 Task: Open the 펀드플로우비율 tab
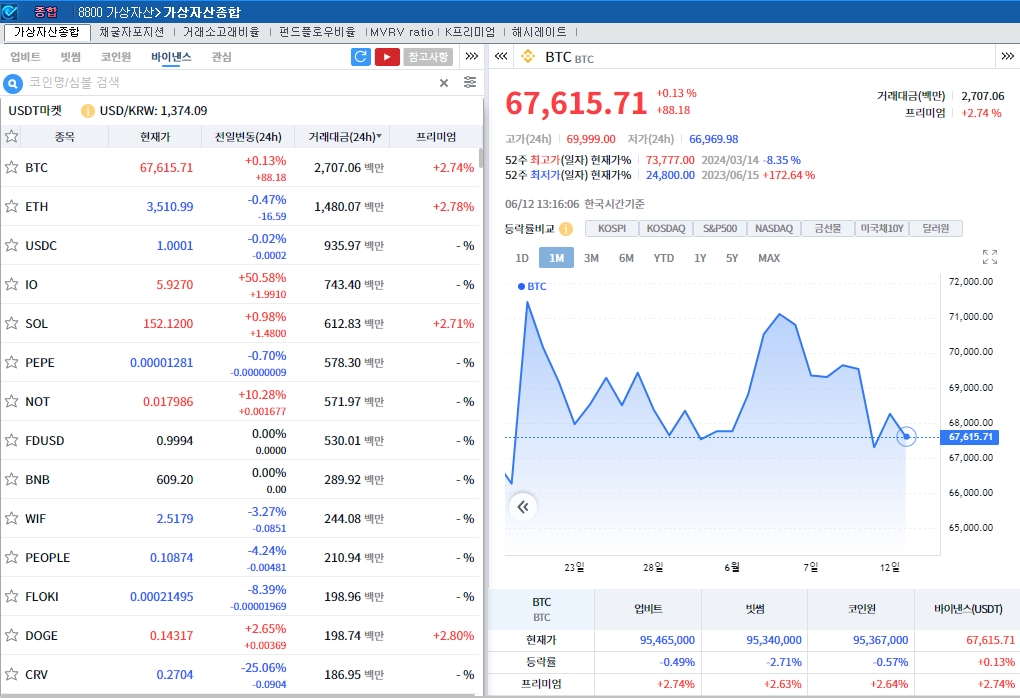(x=317, y=32)
